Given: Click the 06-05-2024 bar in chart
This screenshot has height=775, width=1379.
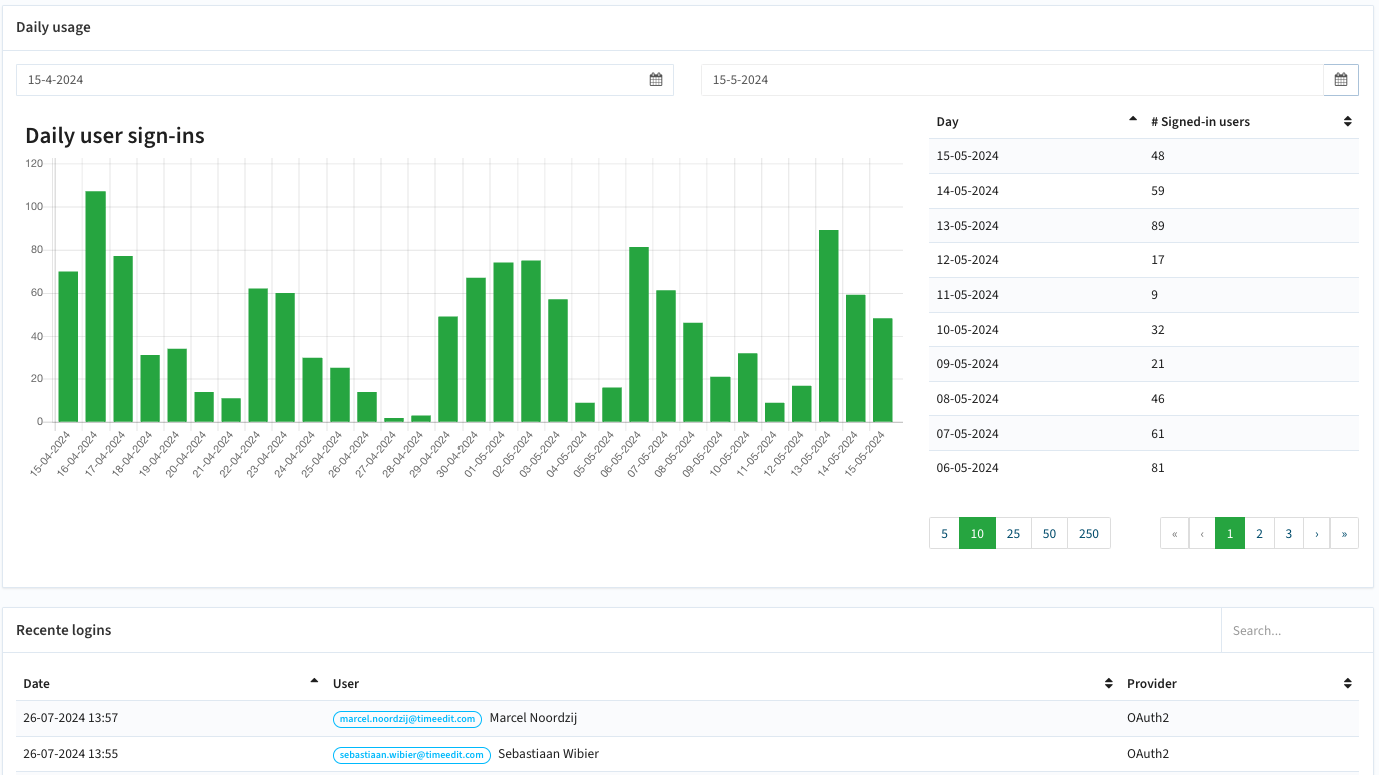Looking at the screenshot, I should (639, 334).
